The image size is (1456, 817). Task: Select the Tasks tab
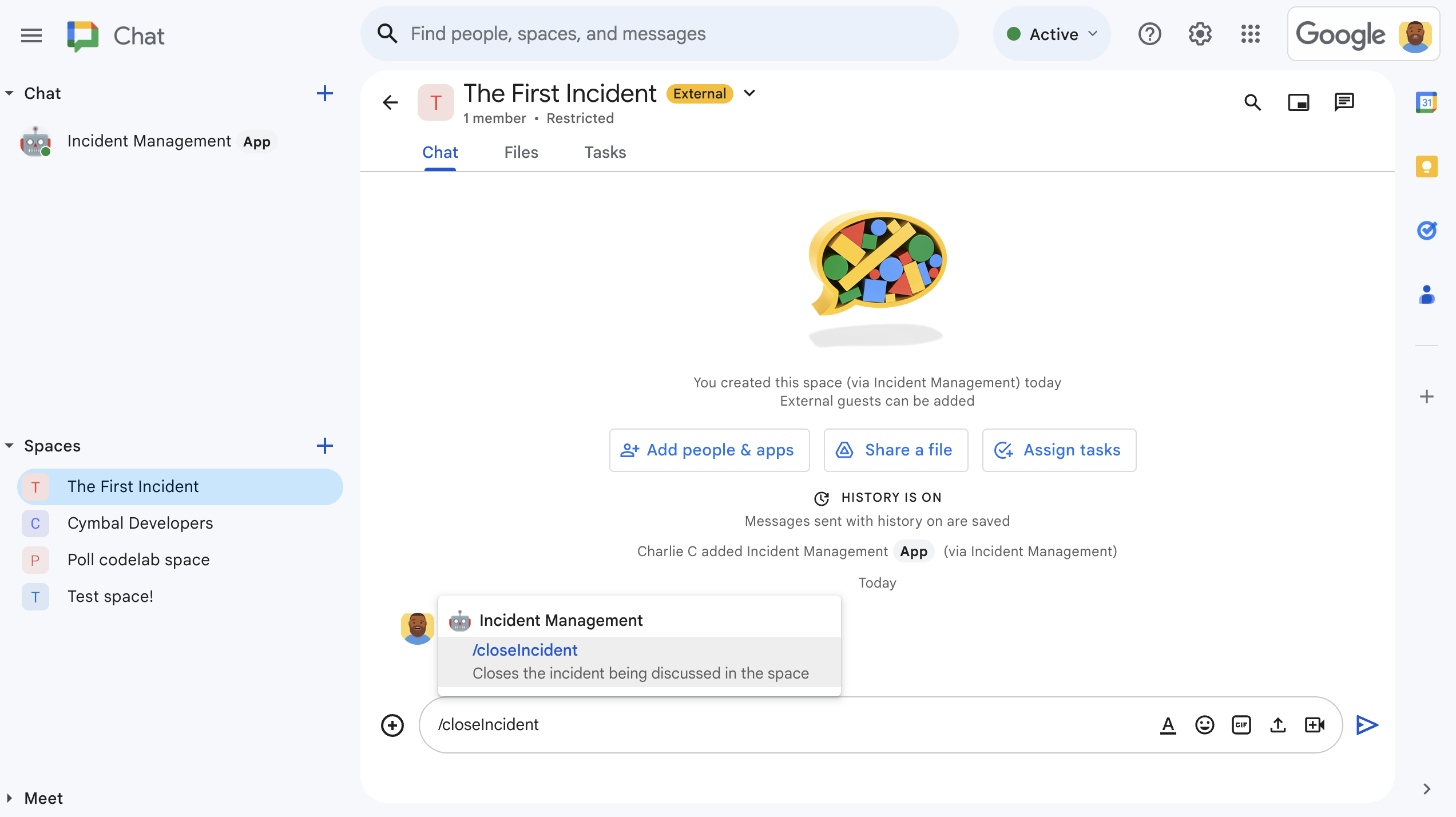click(604, 152)
